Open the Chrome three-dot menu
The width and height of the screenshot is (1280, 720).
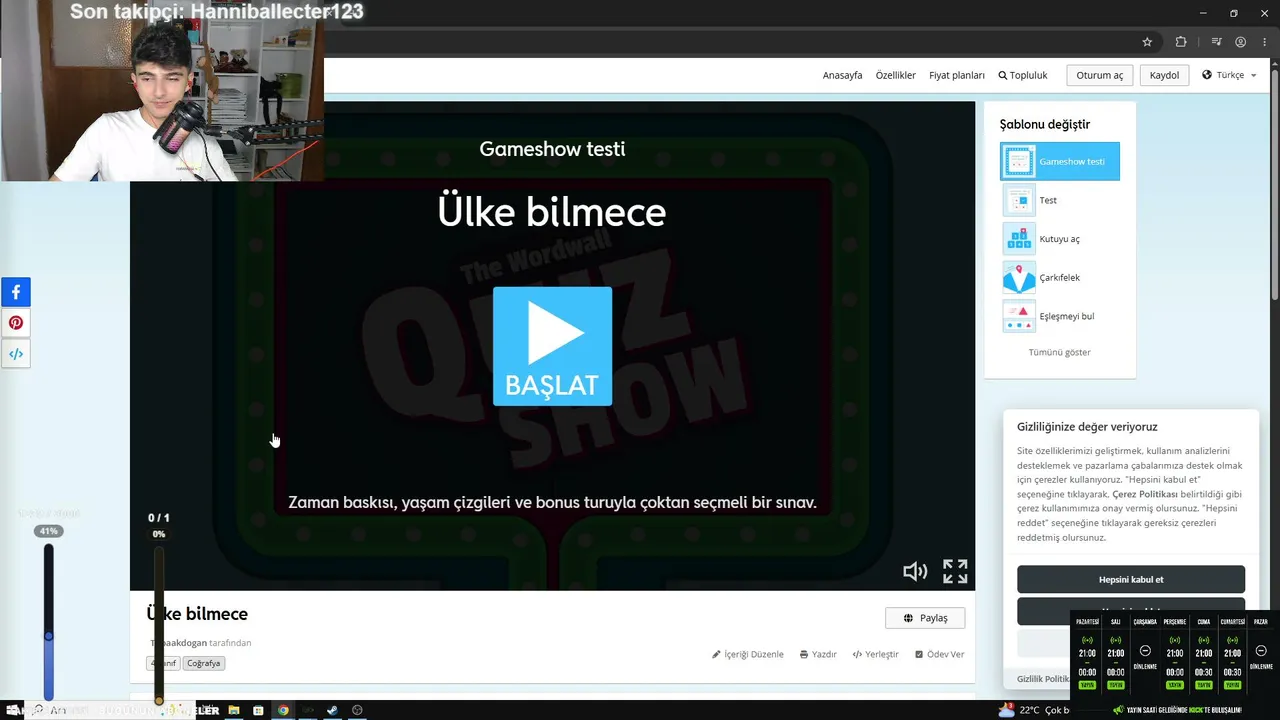pyautogui.click(x=1265, y=42)
